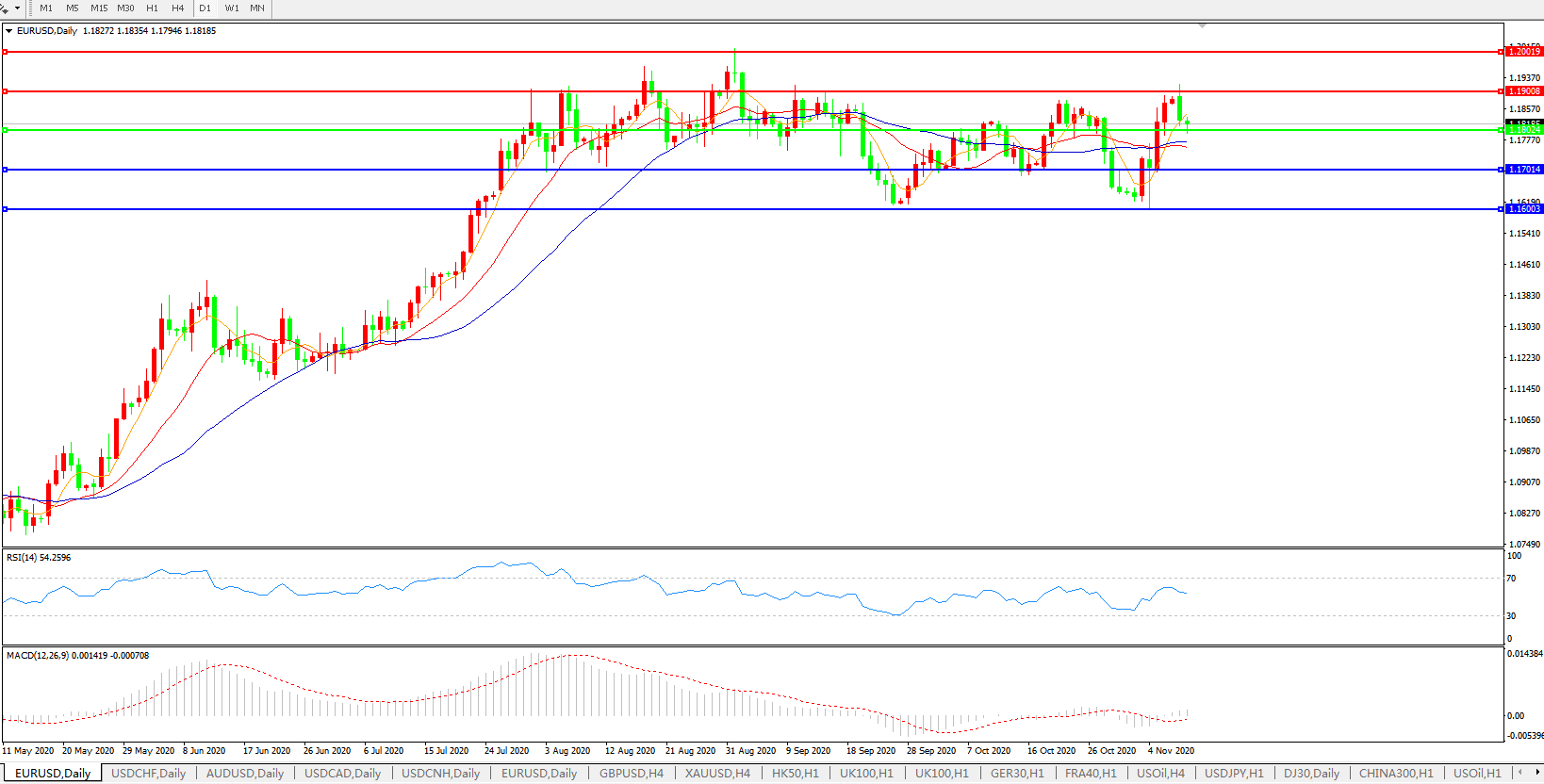Switch to the XAUUSD,H4 chart tab
The width and height of the screenshot is (1544, 784).
point(717,774)
